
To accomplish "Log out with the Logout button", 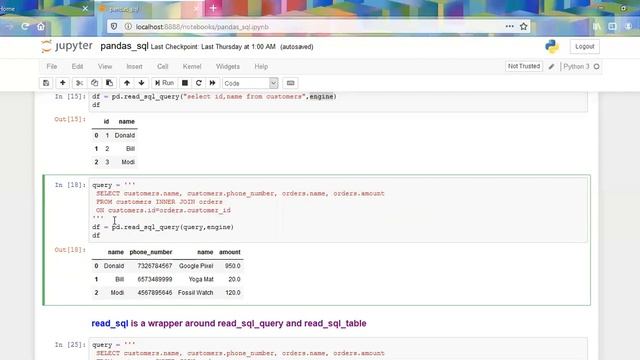I will (x=584, y=47).
